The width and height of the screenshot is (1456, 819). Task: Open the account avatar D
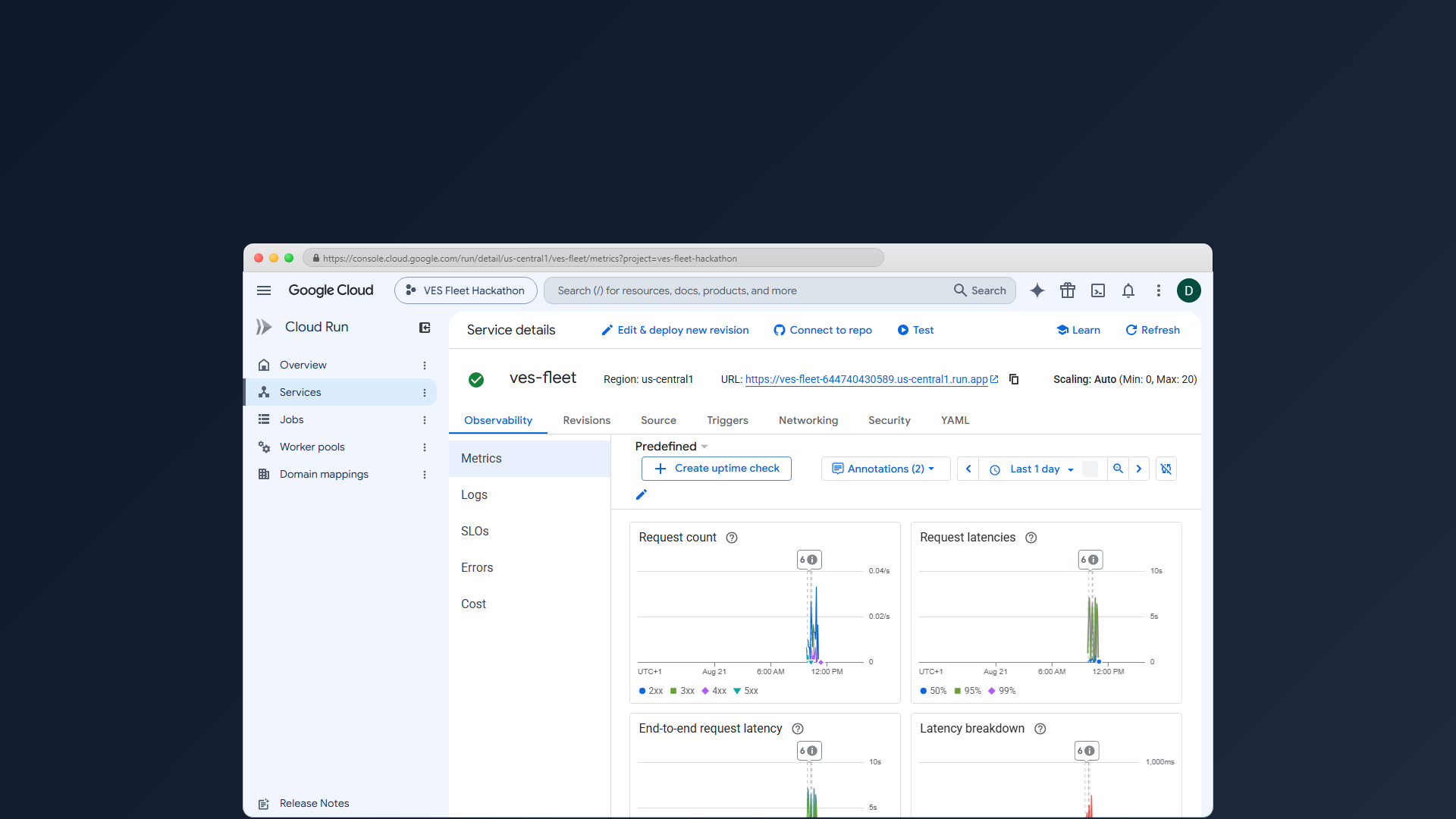click(1189, 290)
